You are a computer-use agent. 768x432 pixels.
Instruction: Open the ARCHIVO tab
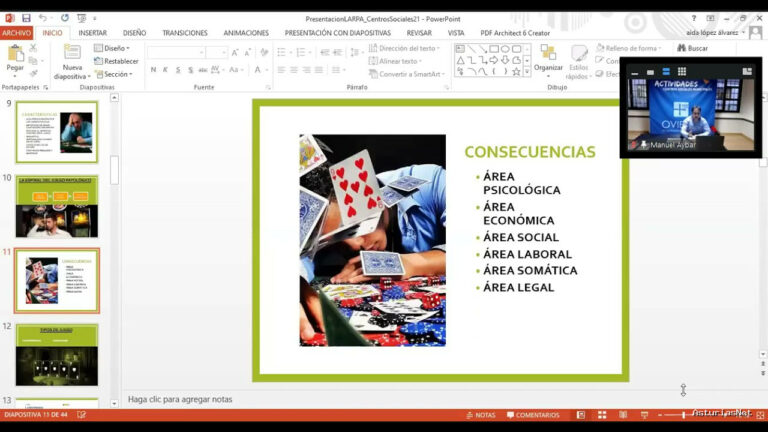tap(17, 33)
